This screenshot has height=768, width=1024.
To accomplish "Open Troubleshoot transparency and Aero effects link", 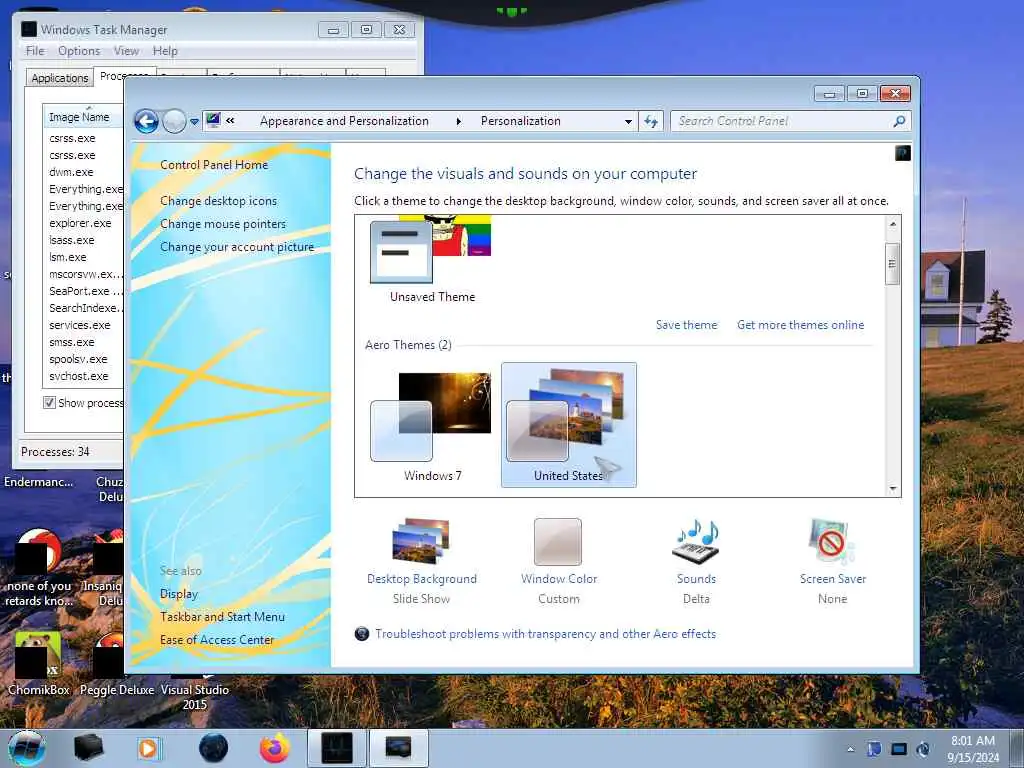I will point(545,633).
